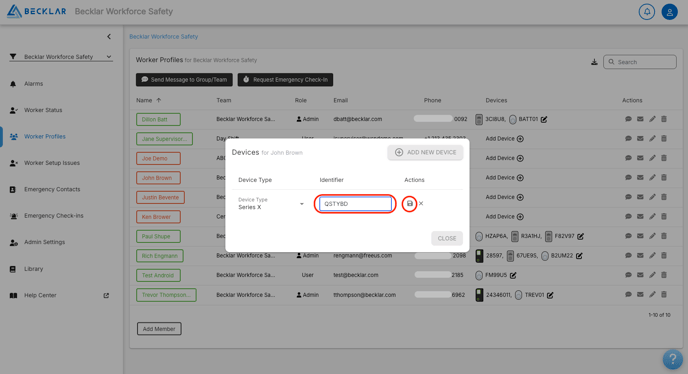Download worker profiles list

pos(594,62)
